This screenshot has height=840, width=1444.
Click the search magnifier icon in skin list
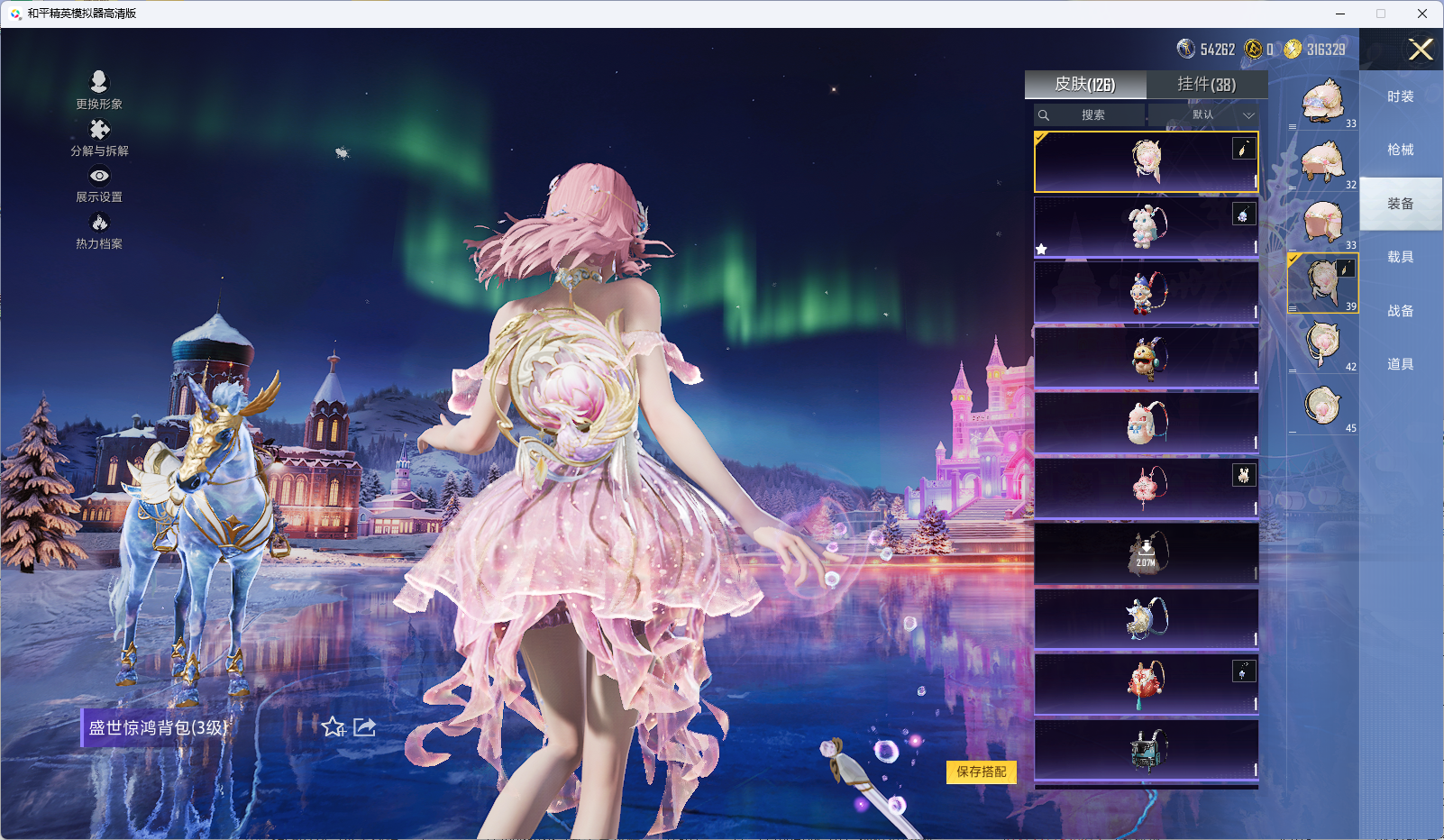1044,115
